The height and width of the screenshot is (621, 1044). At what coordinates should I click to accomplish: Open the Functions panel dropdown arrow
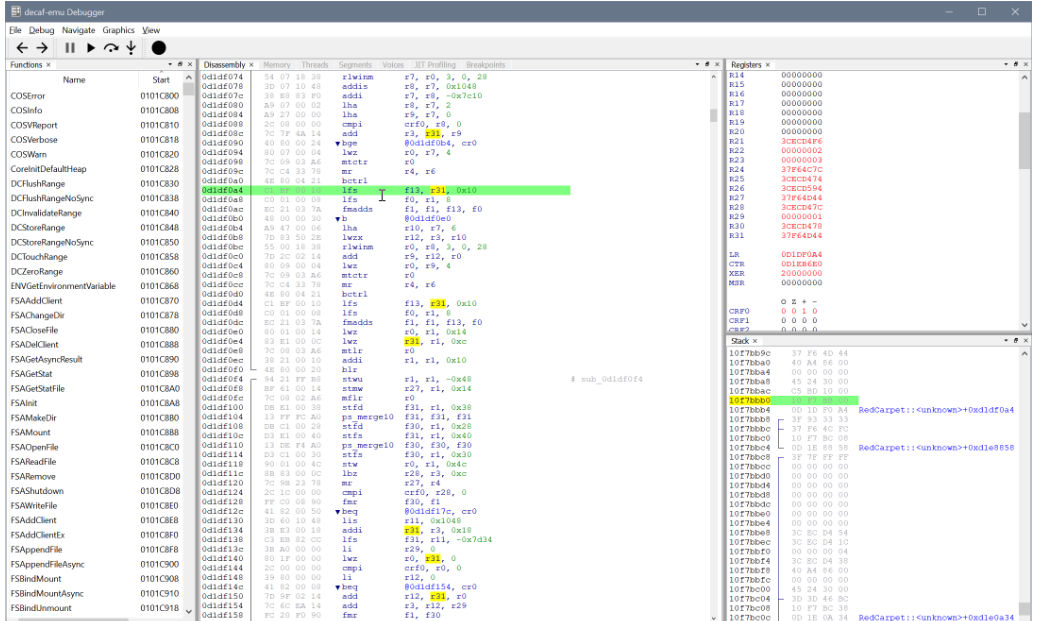pyautogui.click(x=169, y=64)
